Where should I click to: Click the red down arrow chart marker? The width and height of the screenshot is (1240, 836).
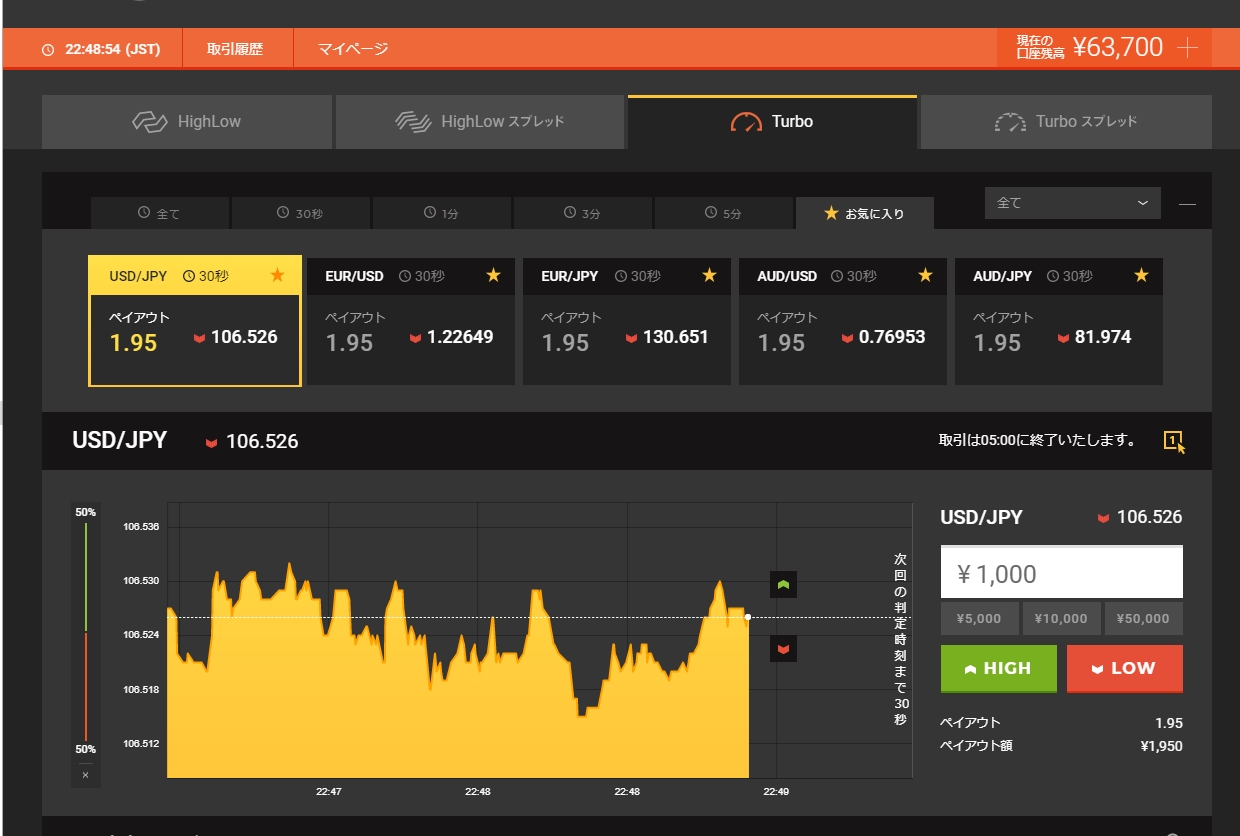pyautogui.click(x=783, y=650)
